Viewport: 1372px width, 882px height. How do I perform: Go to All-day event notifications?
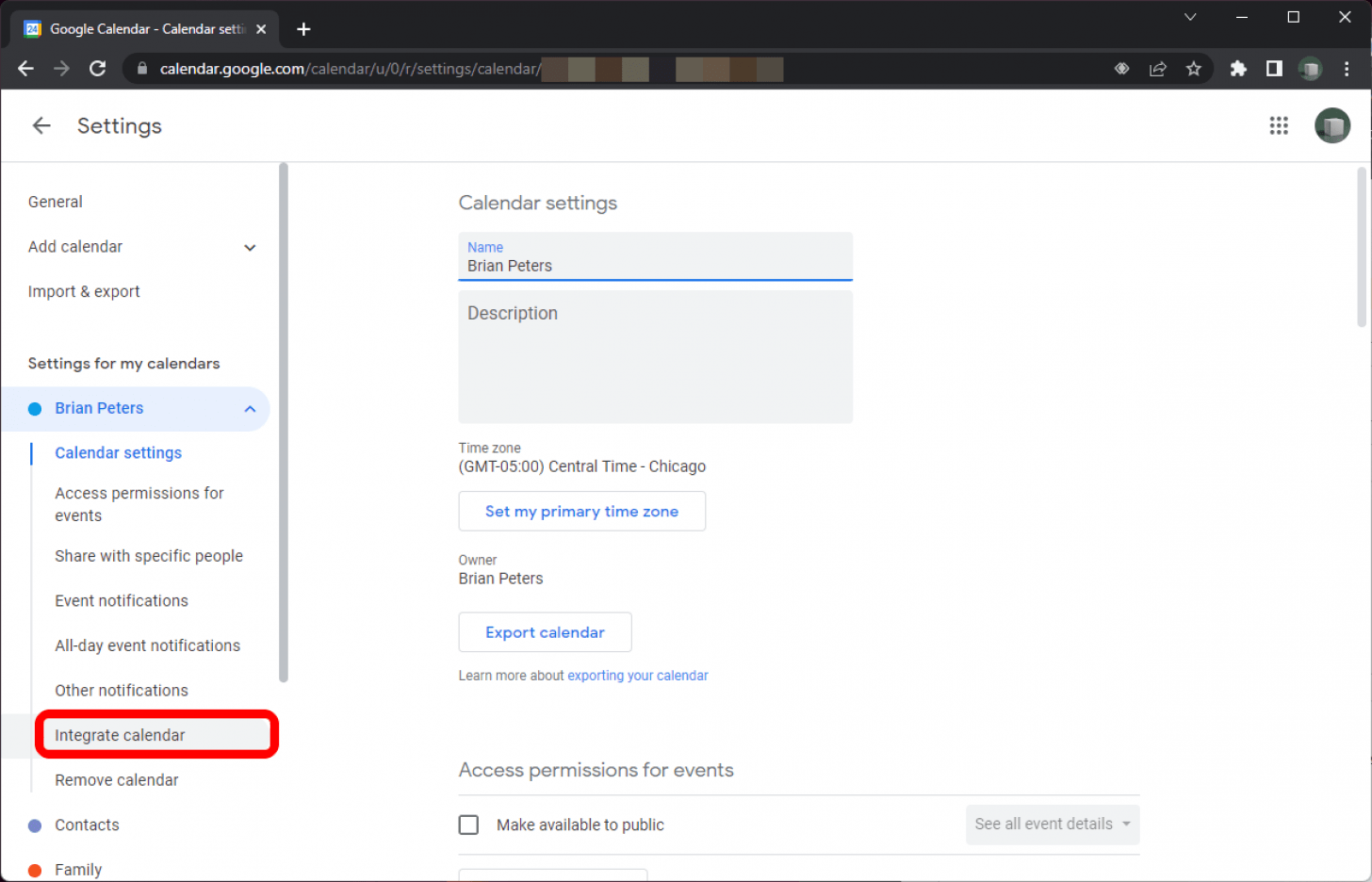point(147,645)
